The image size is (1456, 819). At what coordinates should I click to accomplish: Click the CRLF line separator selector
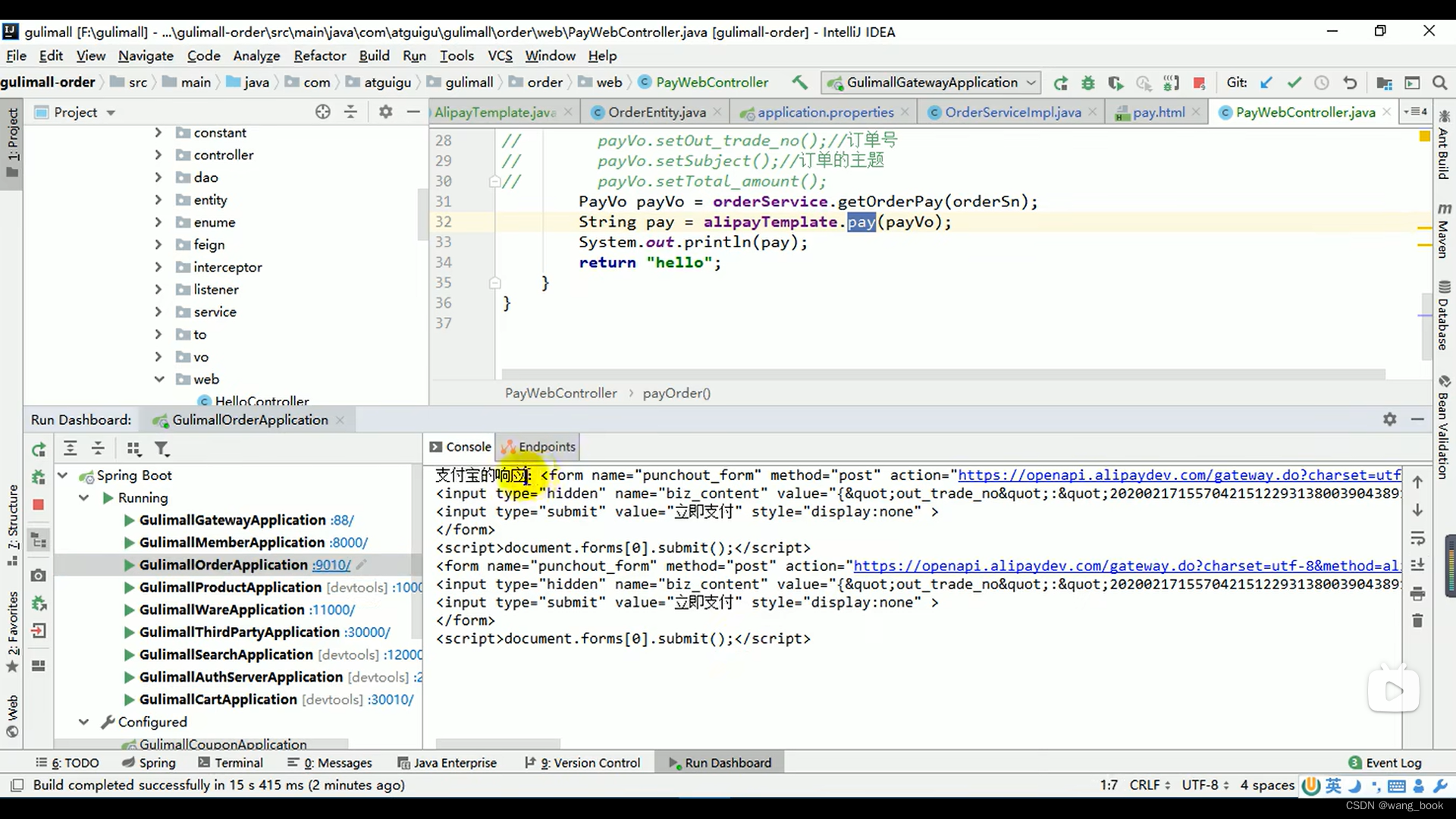(1150, 785)
